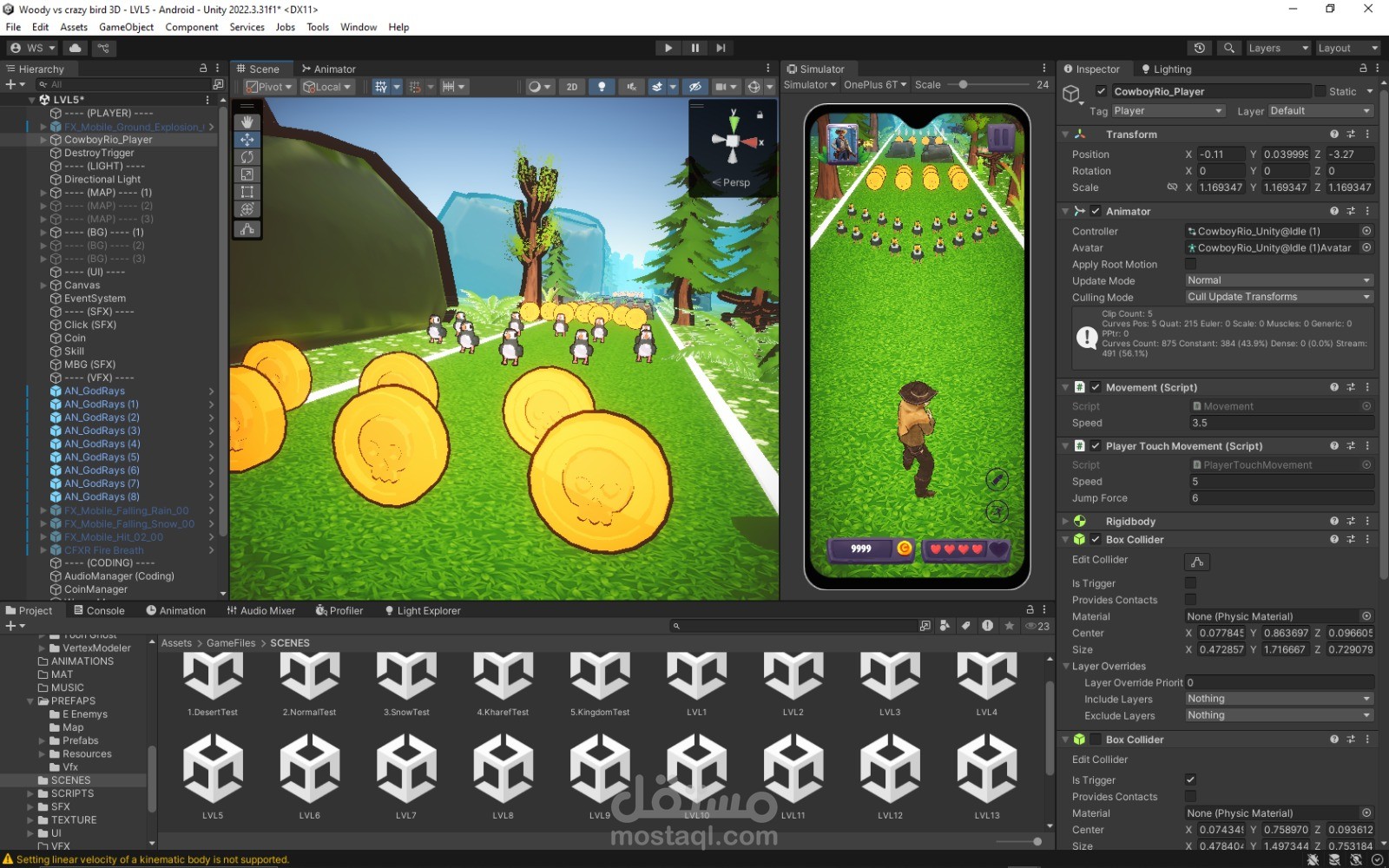Select Directional Light in Hierarchy
This screenshot has height=868, width=1389.
pyautogui.click(x=102, y=179)
